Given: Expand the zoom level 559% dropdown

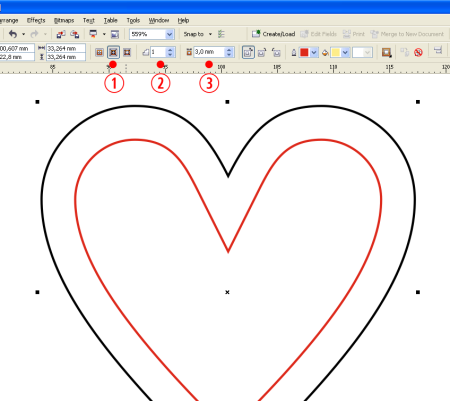Looking at the screenshot, I should click(x=169, y=34).
